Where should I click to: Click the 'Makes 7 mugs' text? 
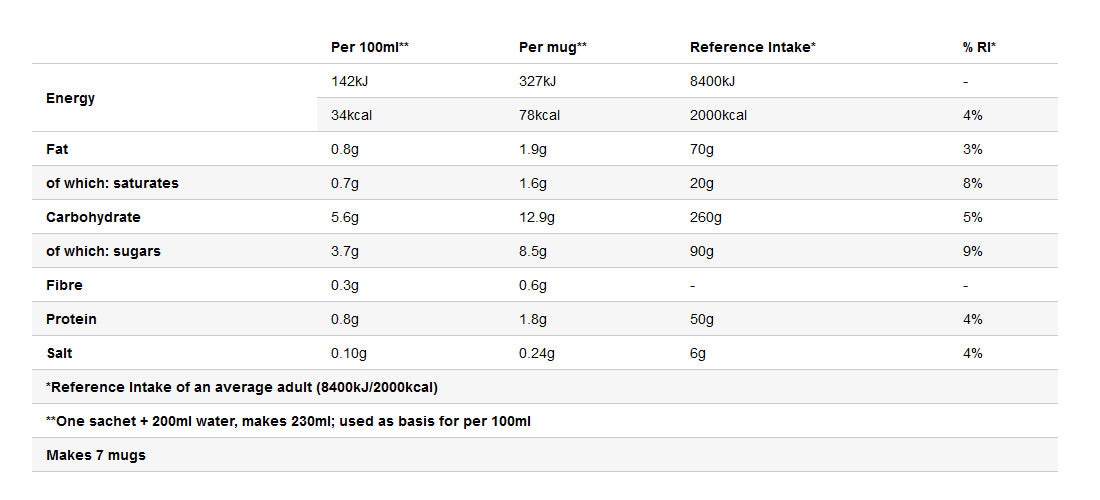96,455
